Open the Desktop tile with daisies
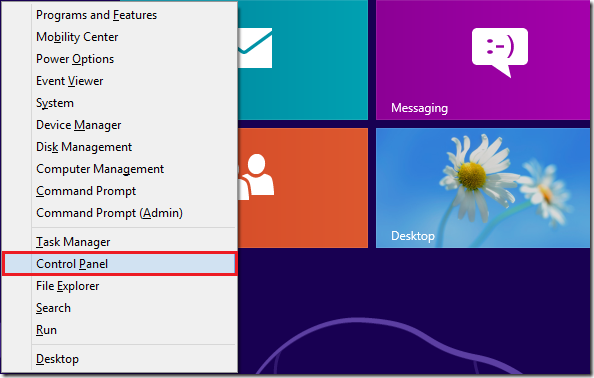Image resolution: width=594 pixels, height=378 pixels. coord(483,188)
